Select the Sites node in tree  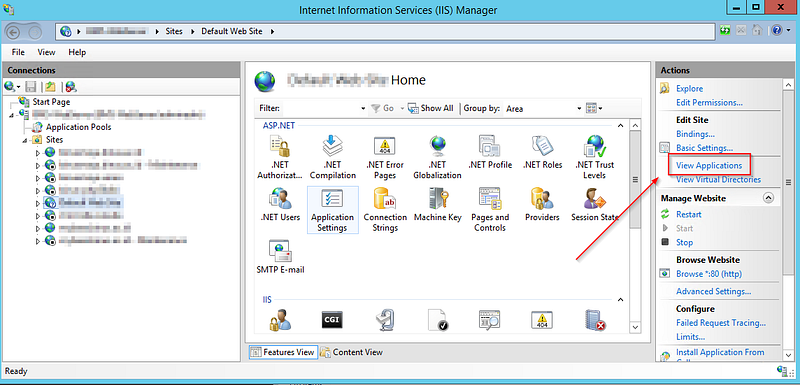tap(55, 140)
